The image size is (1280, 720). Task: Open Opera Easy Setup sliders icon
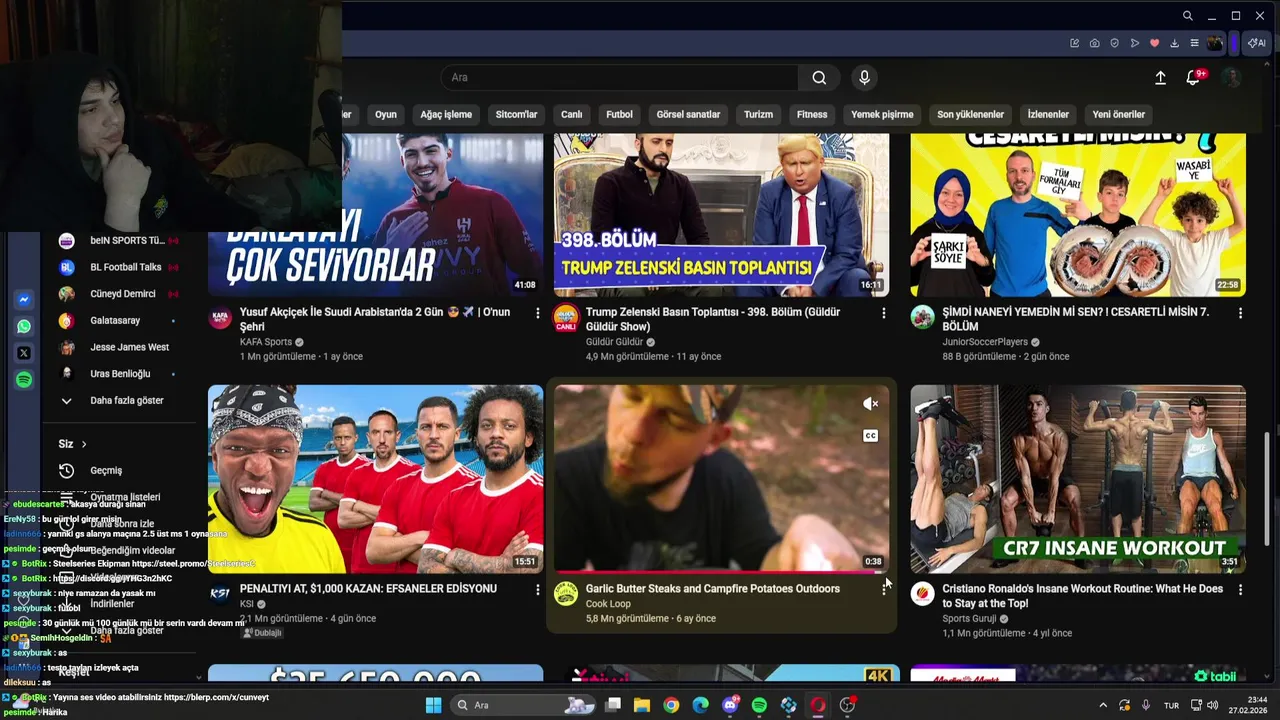[x=1194, y=43]
